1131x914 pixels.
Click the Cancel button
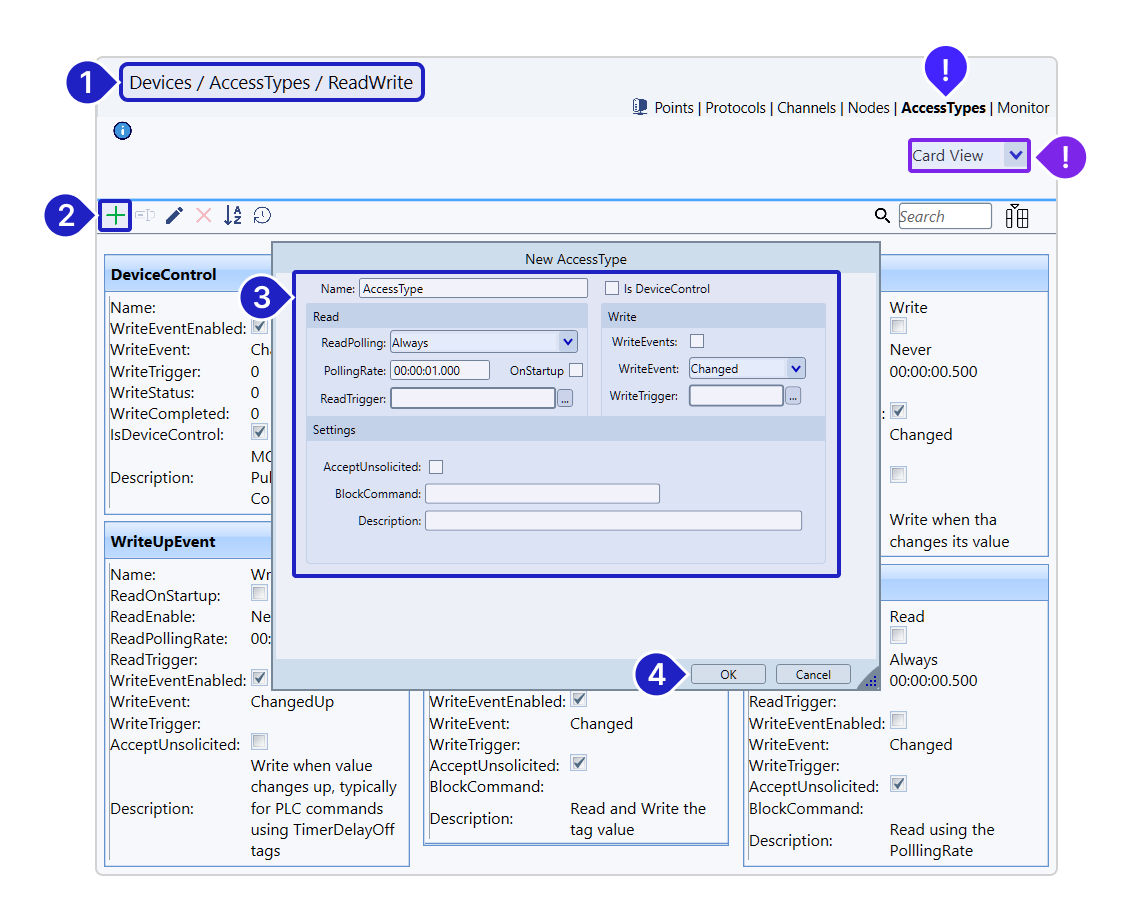tap(813, 675)
